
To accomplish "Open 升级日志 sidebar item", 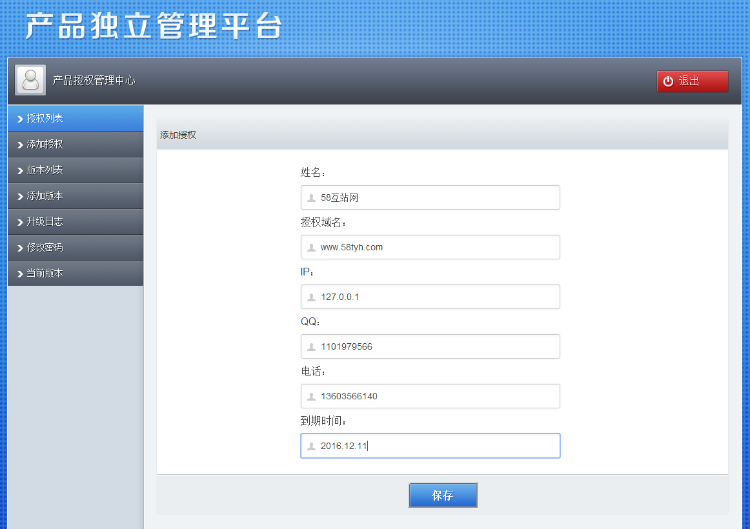I will pyautogui.click(x=76, y=221).
